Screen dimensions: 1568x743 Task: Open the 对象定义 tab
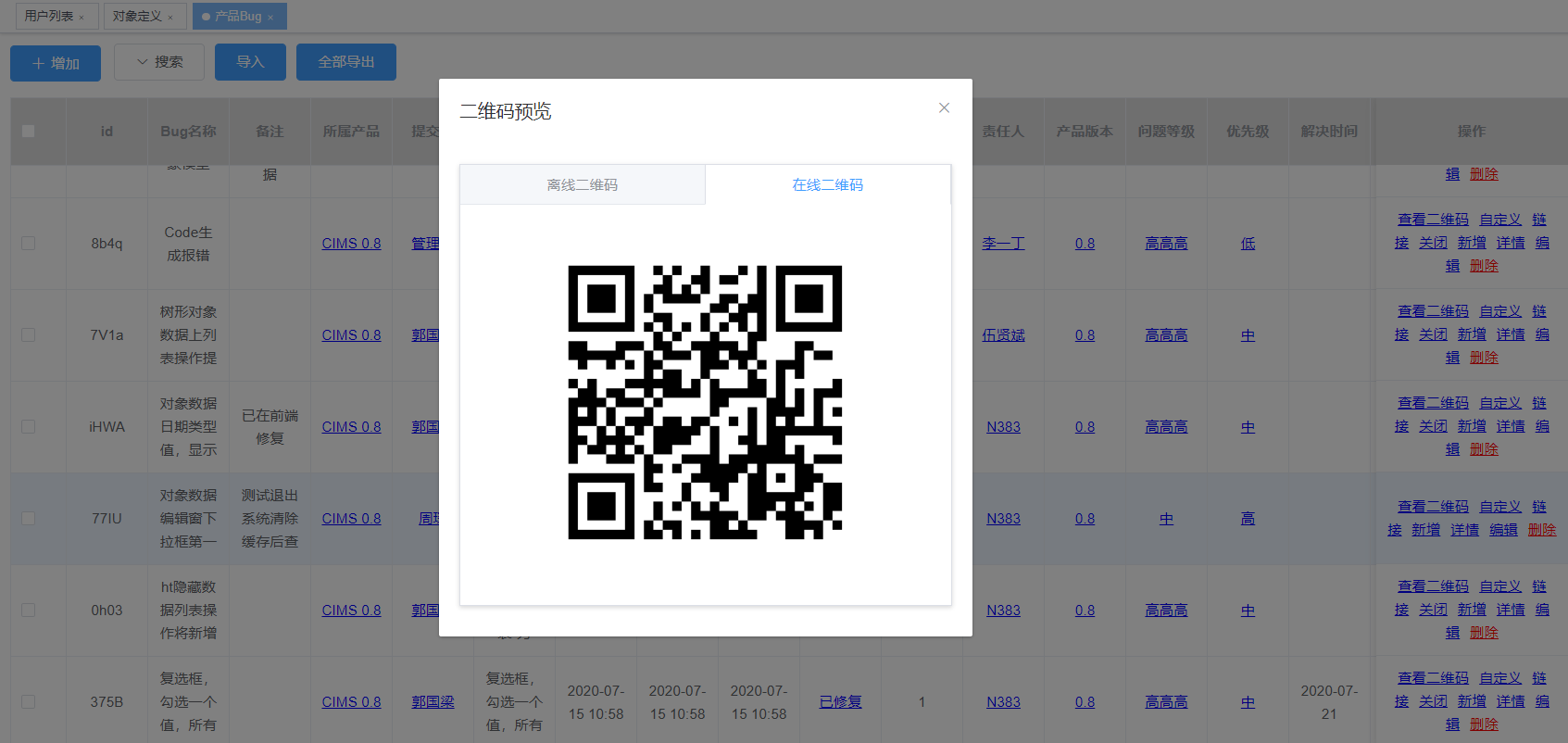137,16
